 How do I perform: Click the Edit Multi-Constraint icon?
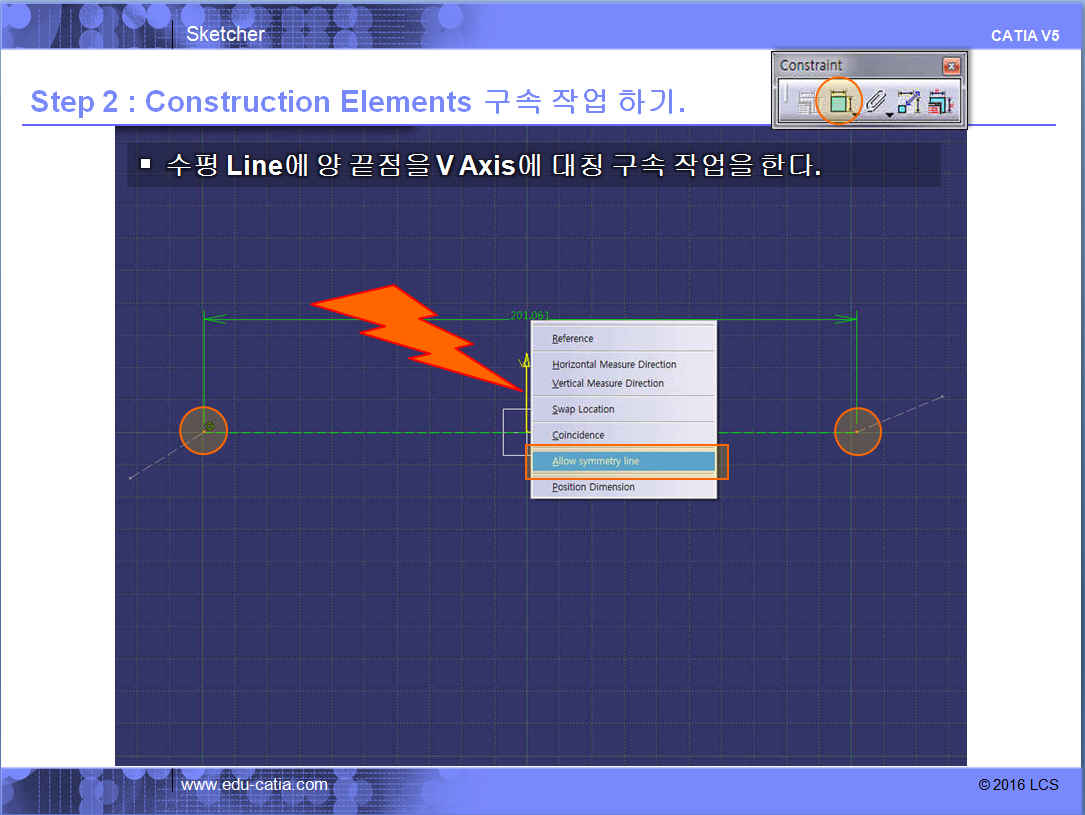click(939, 102)
